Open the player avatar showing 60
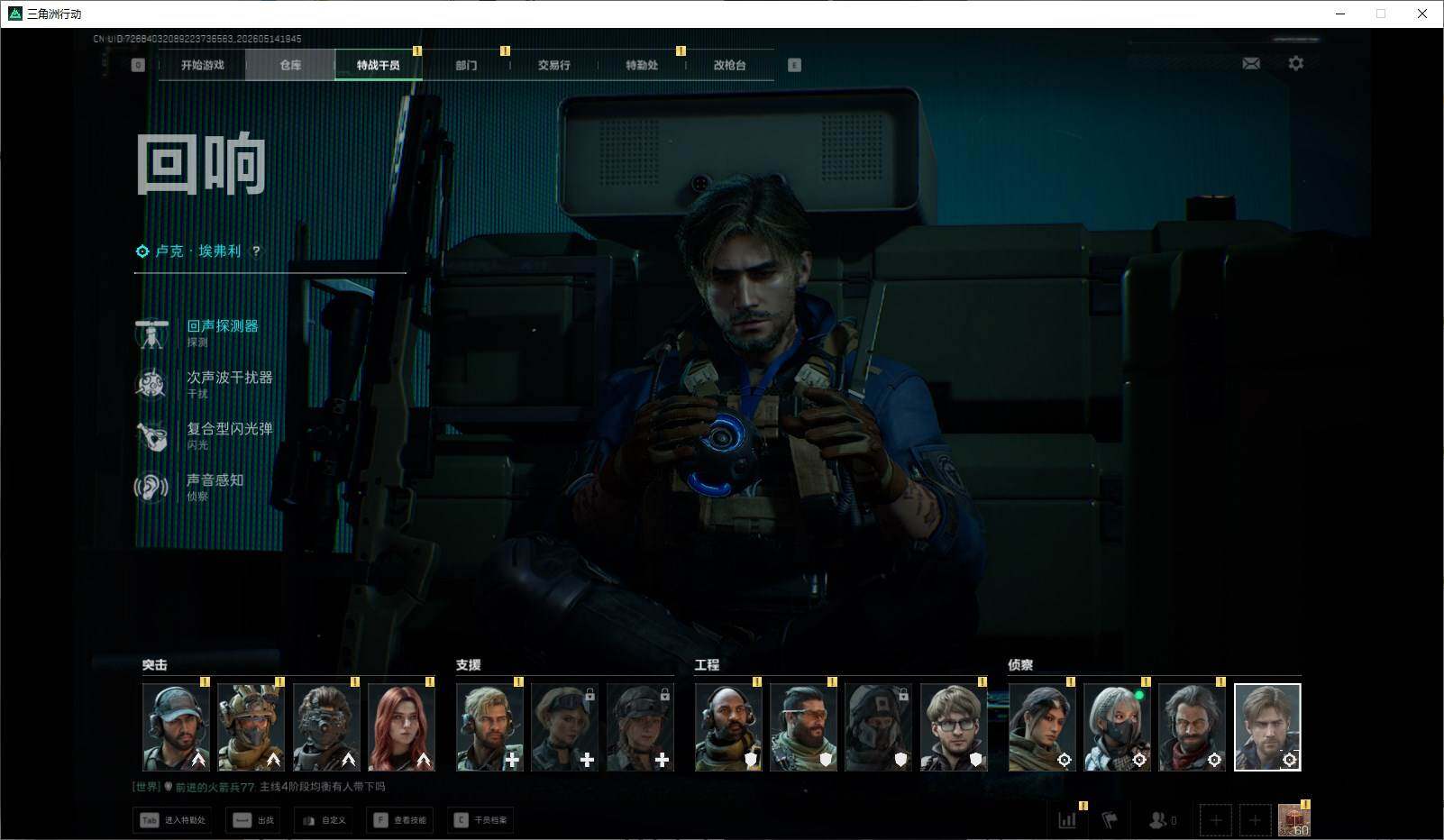This screenshot has height=840, width=1444. [1294, 820]
